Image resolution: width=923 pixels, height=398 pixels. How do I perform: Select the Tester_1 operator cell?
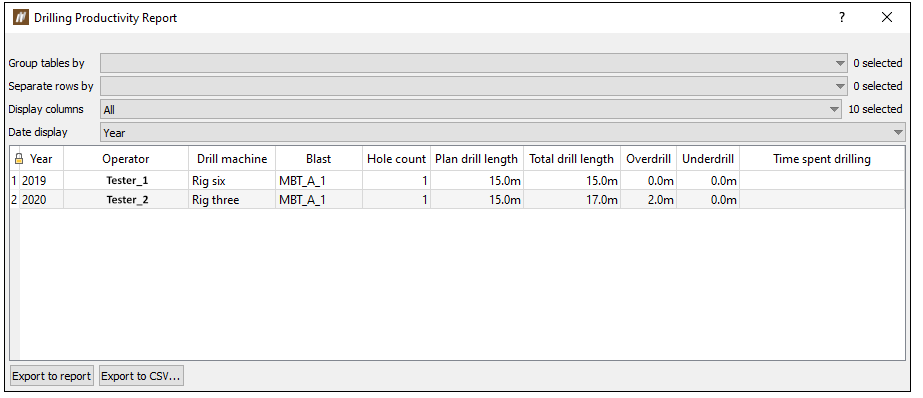[x=126, y=181]
